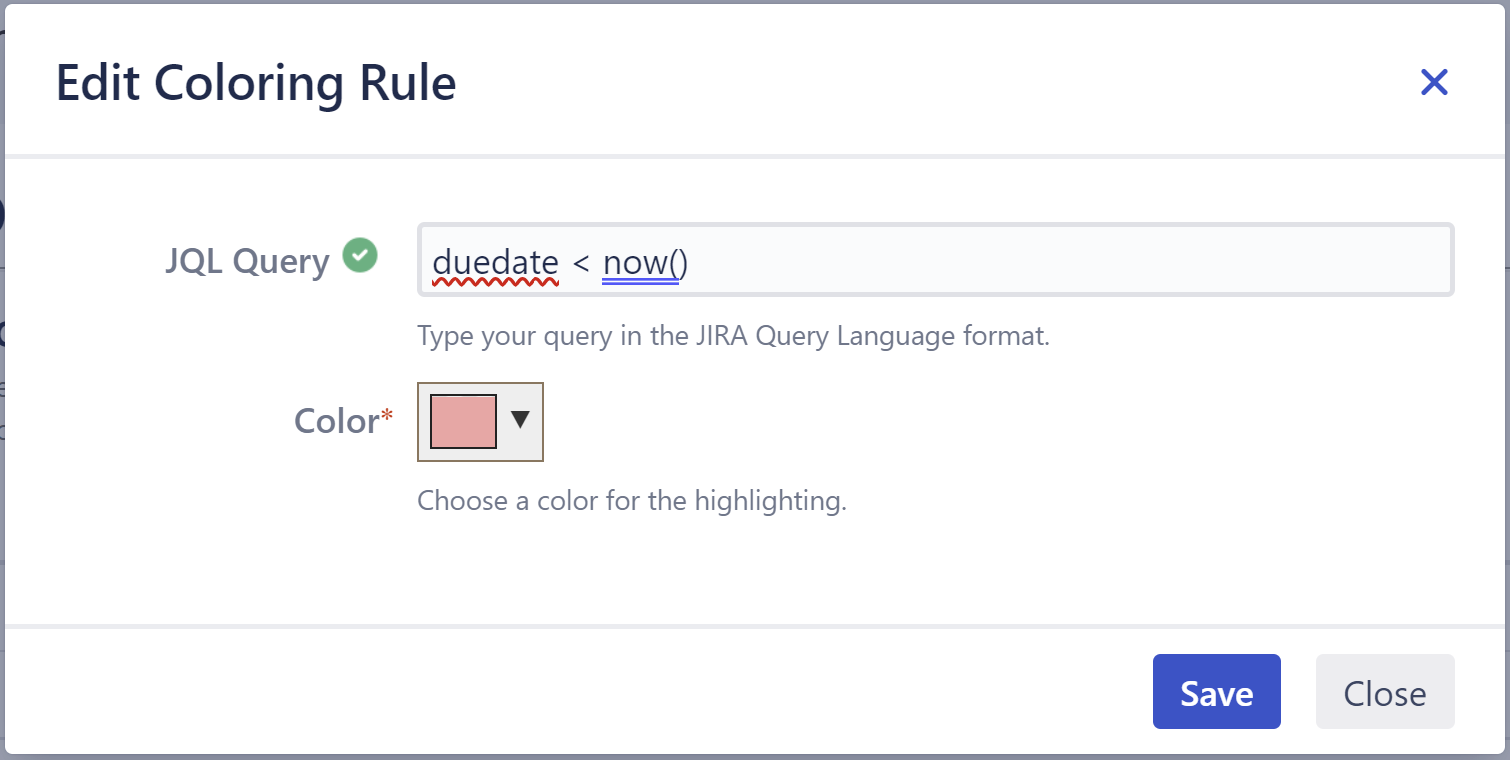Click the green JQL validation checkmark icon
The image size is (1510, 760).
point(360,257)
